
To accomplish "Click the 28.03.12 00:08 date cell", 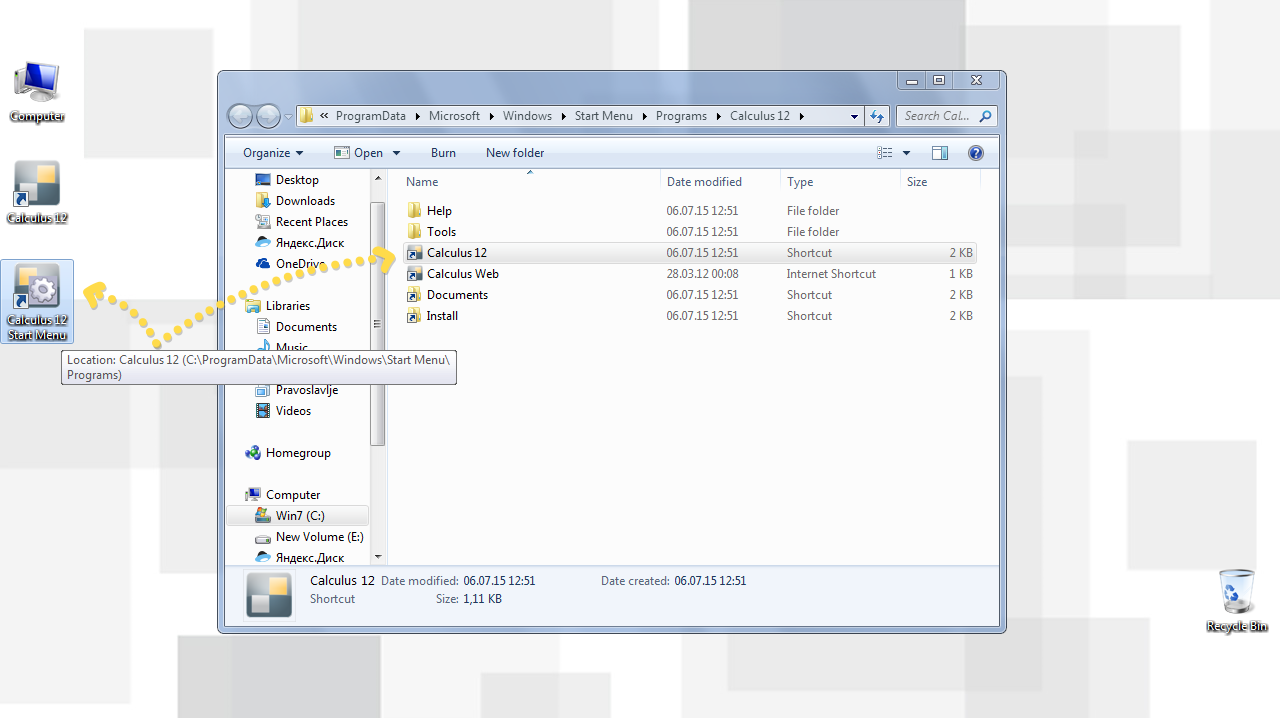I will (x=702, y=274).
